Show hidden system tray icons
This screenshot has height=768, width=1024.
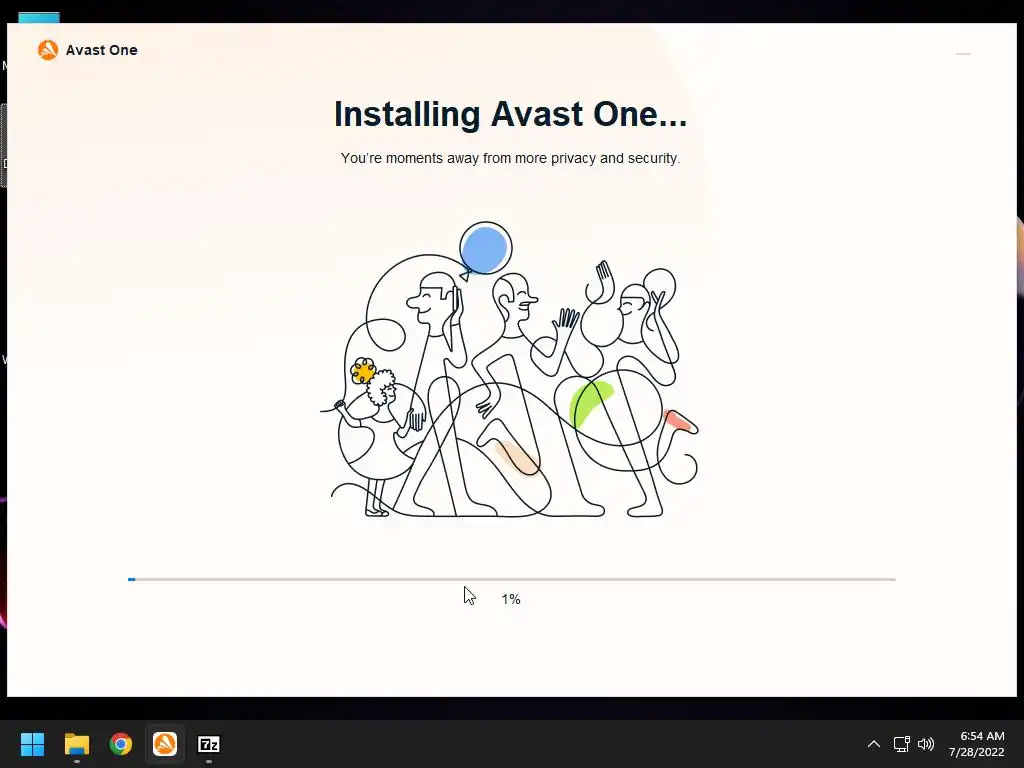point(874,744)
